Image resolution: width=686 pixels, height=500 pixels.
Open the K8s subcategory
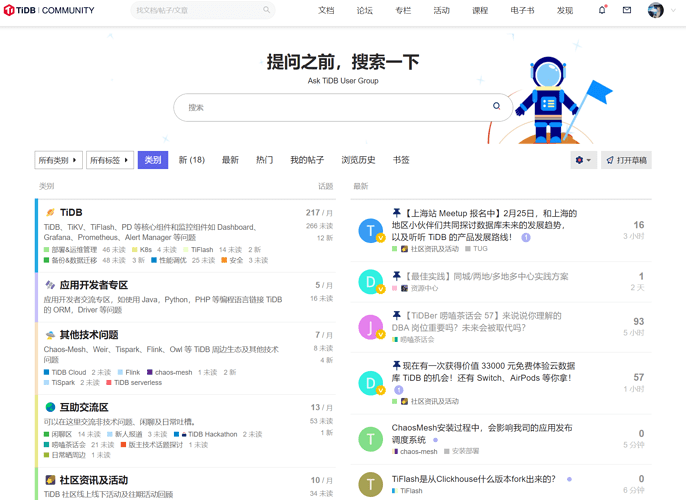(146, 249)
